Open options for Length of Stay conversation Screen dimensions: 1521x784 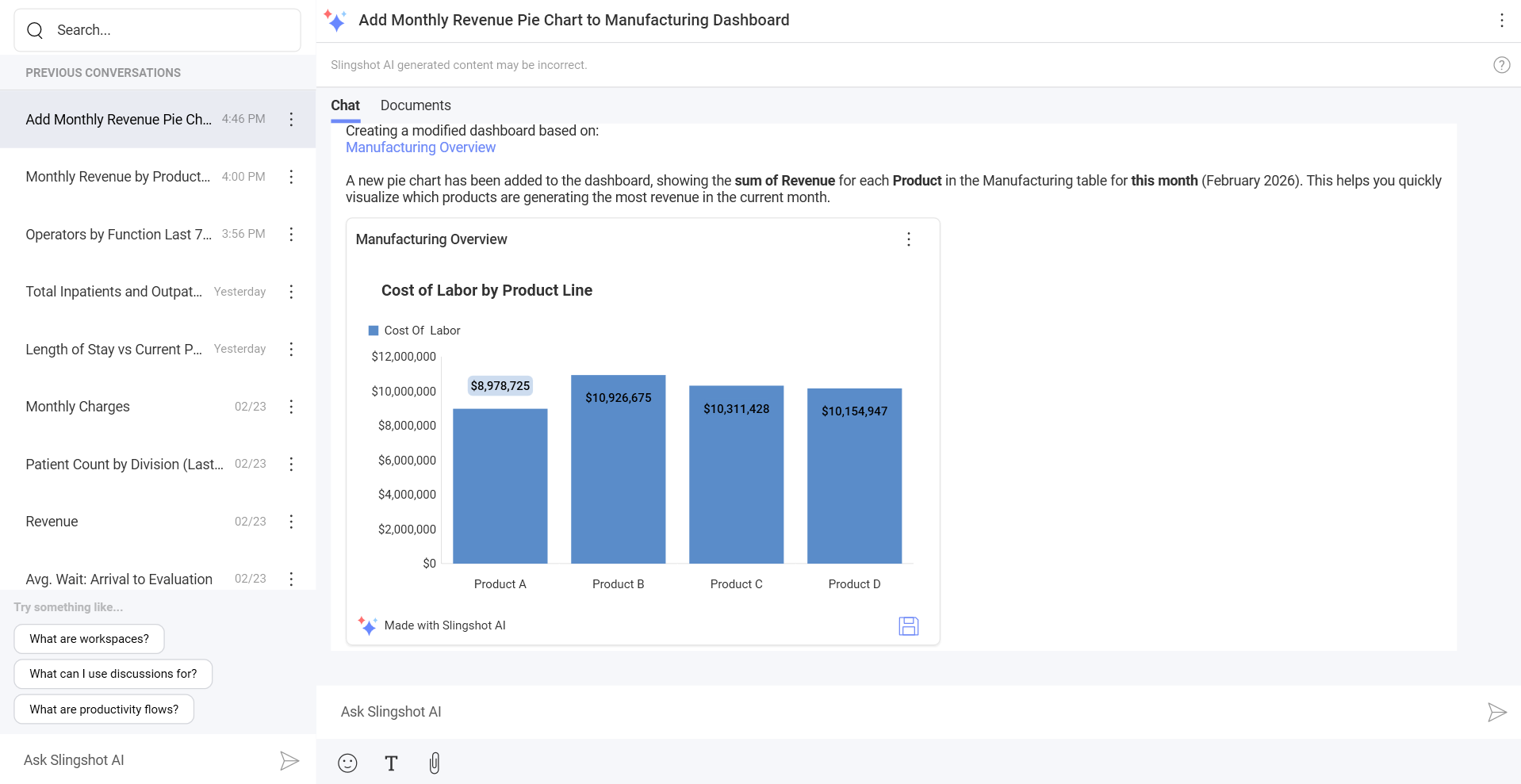click(x=291, y=349)
